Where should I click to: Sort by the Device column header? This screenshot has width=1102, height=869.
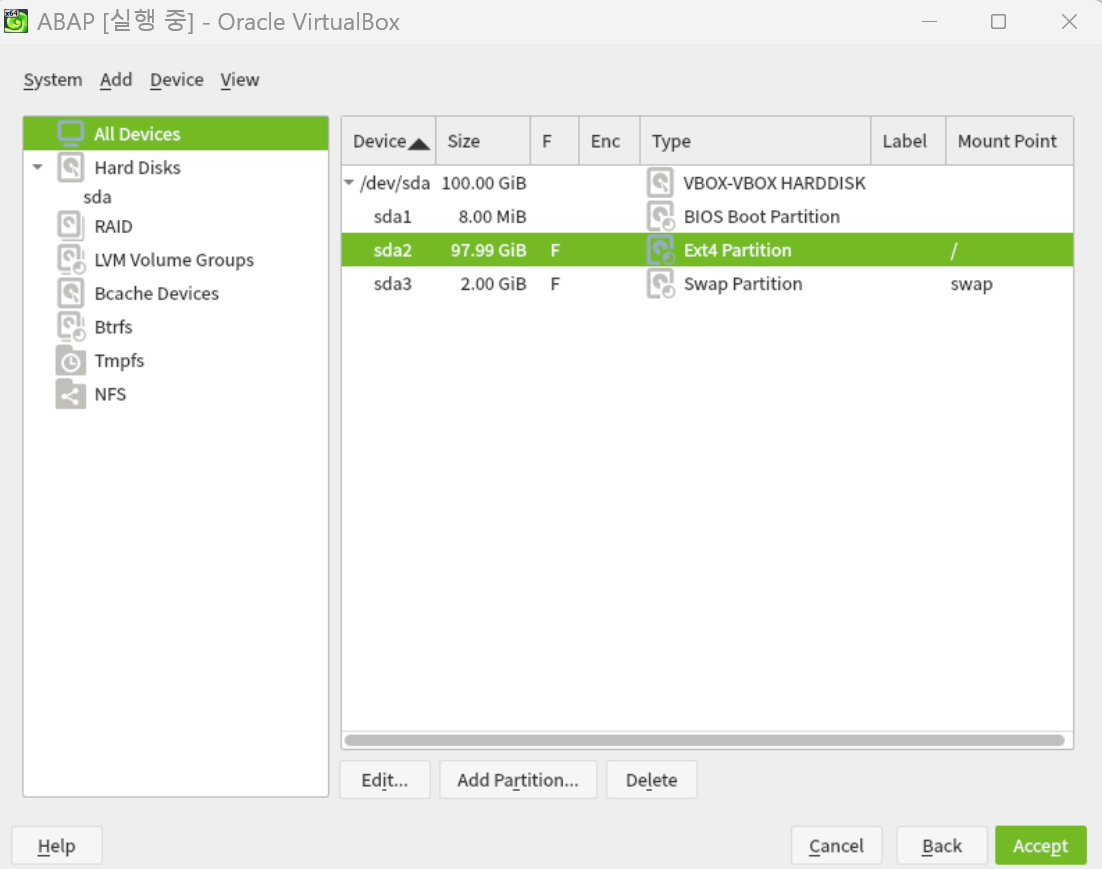389,141
